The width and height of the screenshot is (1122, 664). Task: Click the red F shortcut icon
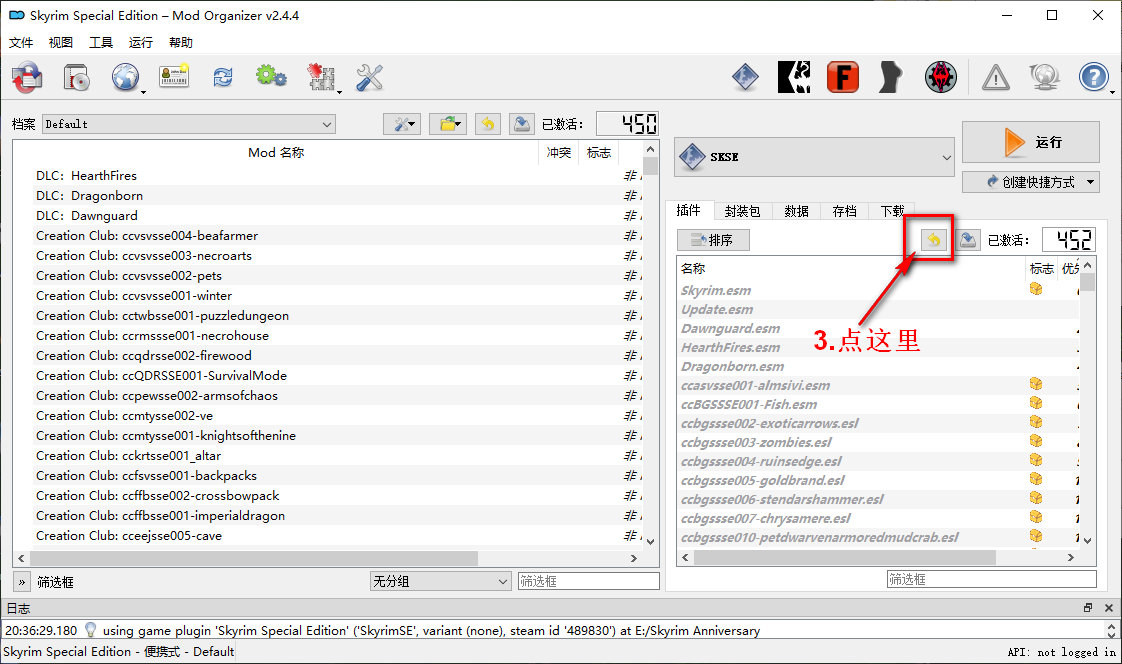pos(842,77)
